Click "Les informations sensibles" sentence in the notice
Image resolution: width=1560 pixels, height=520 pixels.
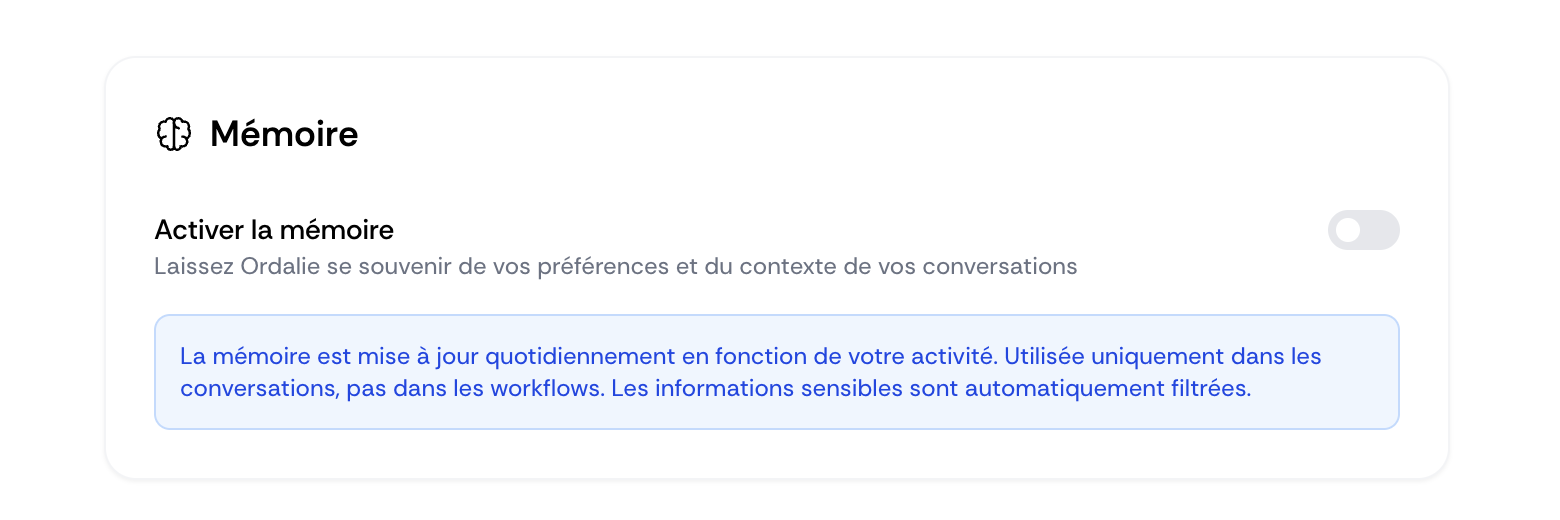pos(740,389)
